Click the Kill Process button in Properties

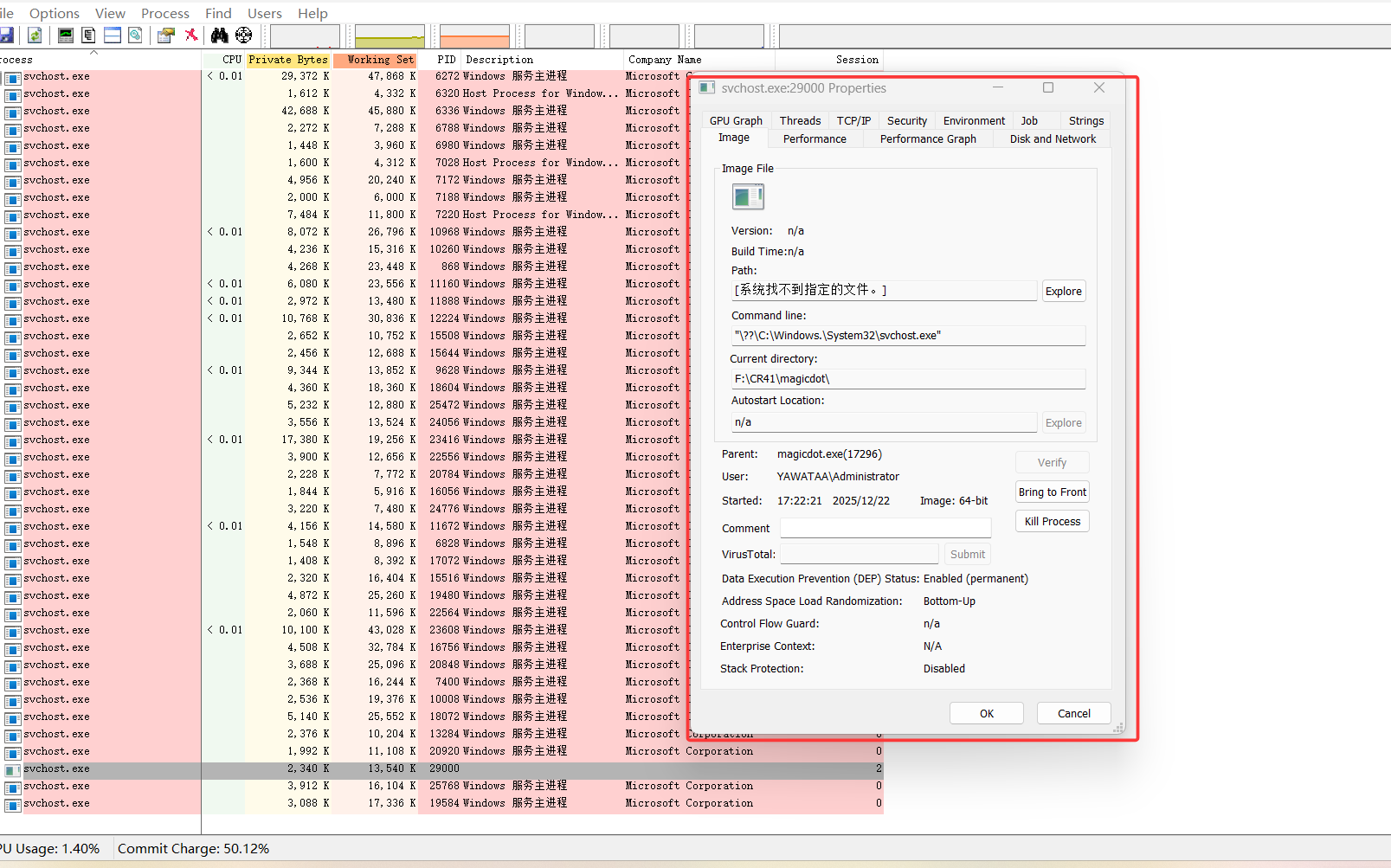tap(1052, 521)
